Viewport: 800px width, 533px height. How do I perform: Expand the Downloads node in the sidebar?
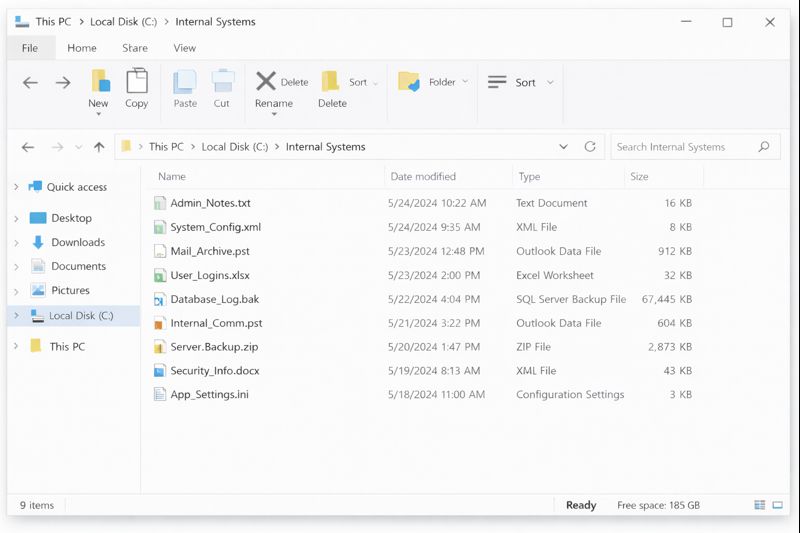coord(16,243)
